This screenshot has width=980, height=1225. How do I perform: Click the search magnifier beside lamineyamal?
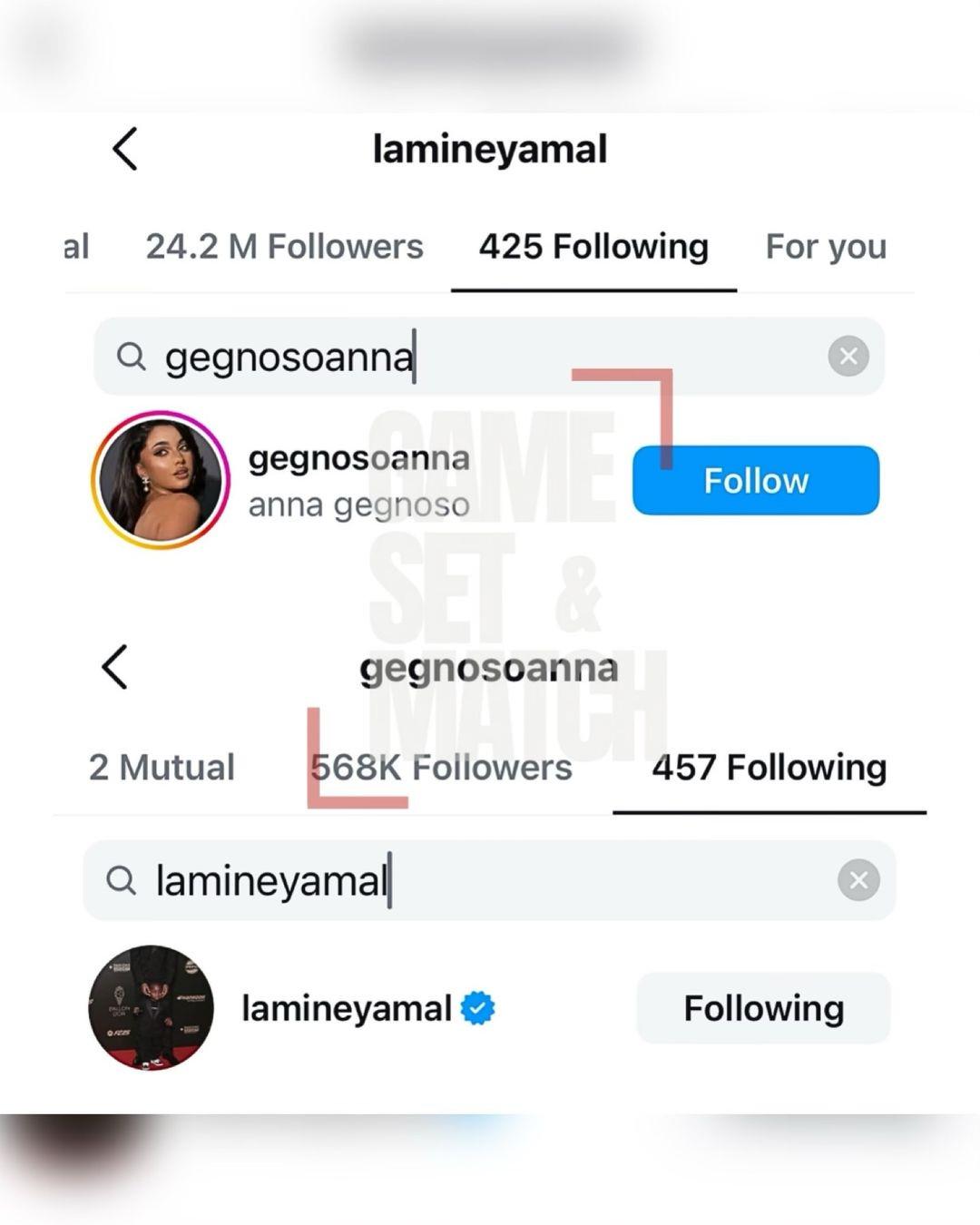tap(122, 879)
